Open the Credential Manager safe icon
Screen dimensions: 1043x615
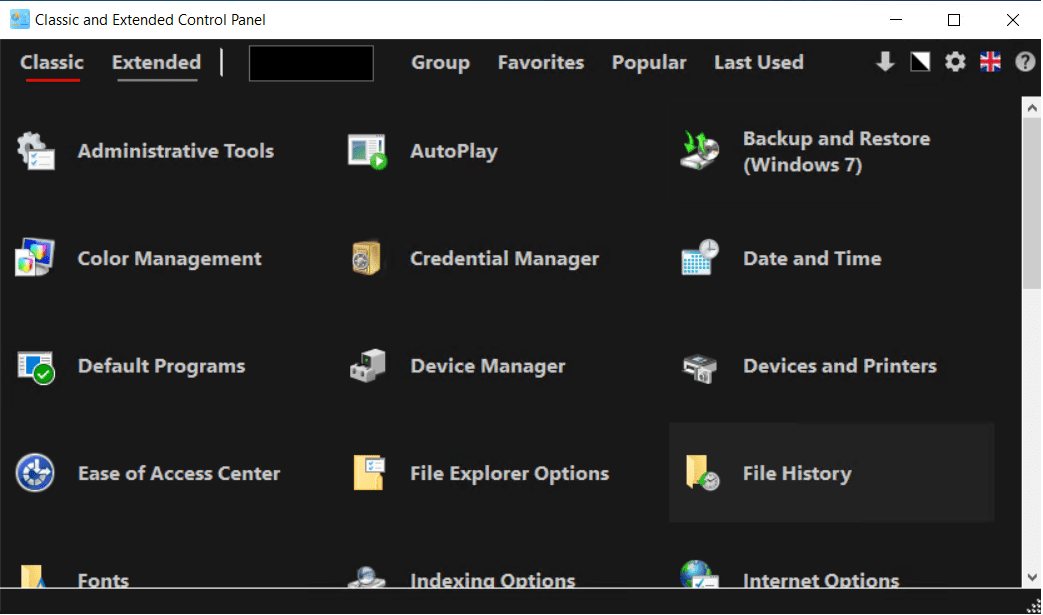(367, 259)
